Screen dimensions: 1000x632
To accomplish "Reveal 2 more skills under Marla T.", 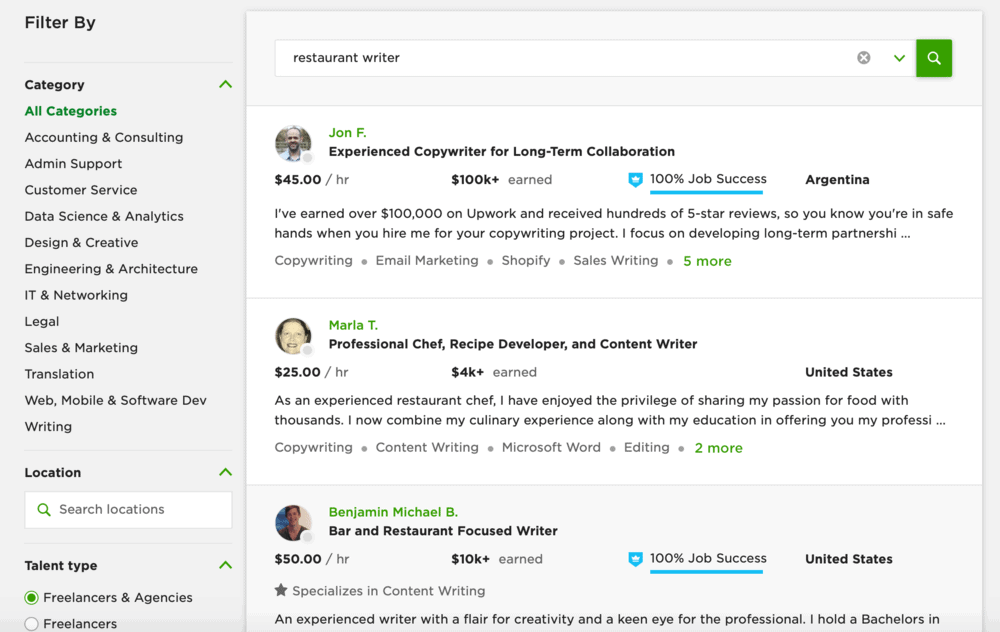I will (x=718, y=447).
